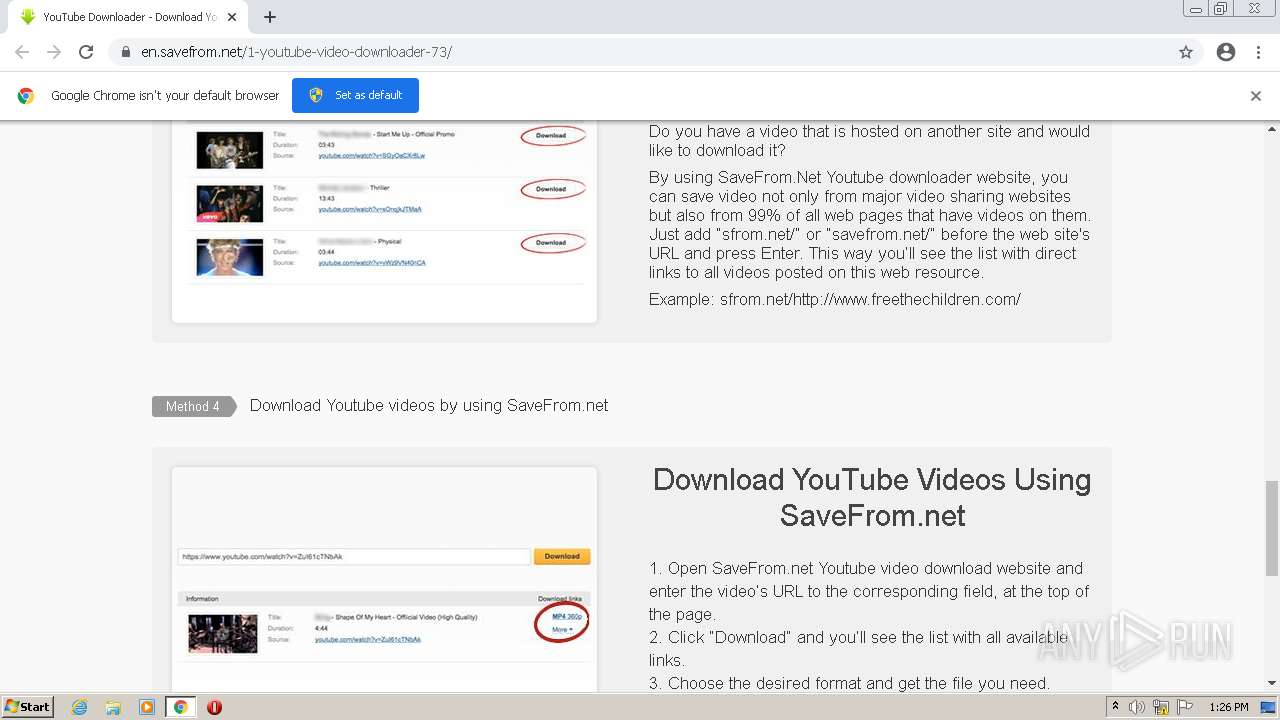Image resolution: width=1280 pixels, height=720 pixels.
Task: Click the Chrome logo in notification bar
Action: click(26, 96)
